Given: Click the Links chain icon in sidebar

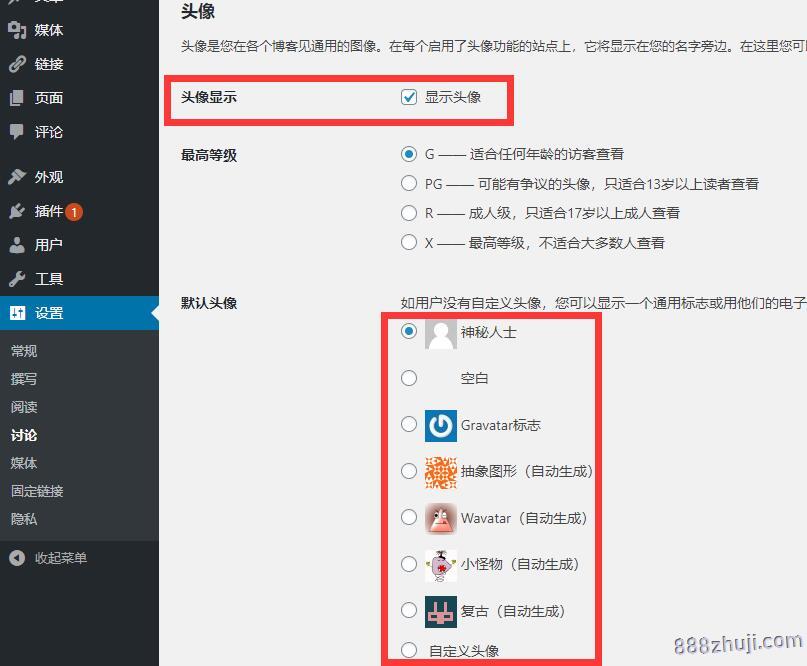Looking at the screenshot, I should (17, 64).
